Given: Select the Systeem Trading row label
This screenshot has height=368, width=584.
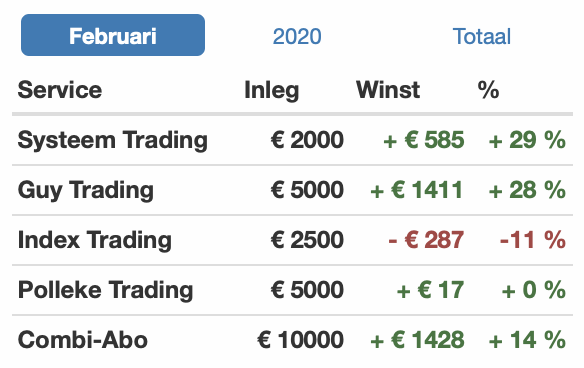Looking at the screenshot, I should click(x=112, y=140).
